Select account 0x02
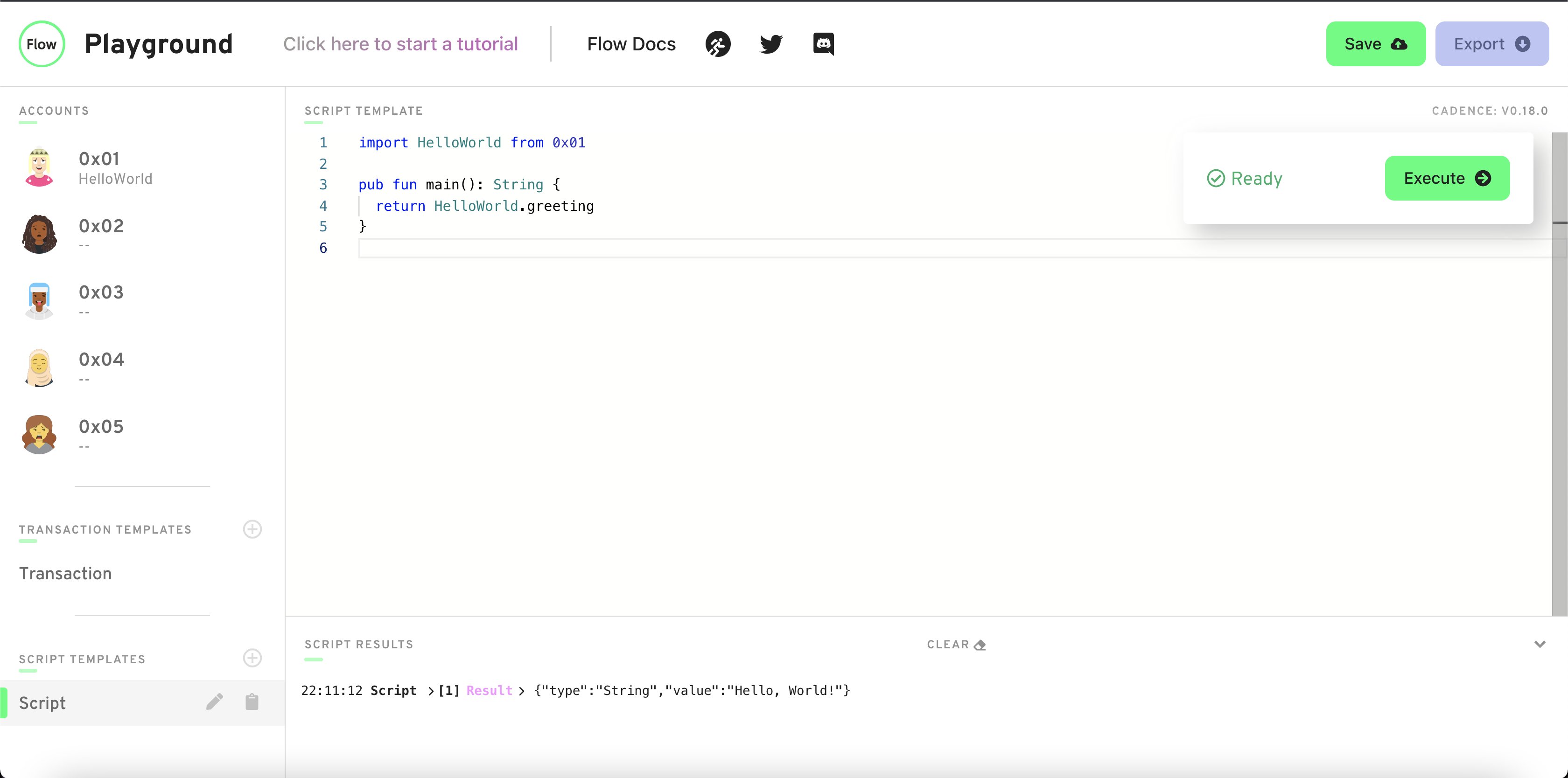1568x778 pixels. pyautogui.click(x=101, y=233)
